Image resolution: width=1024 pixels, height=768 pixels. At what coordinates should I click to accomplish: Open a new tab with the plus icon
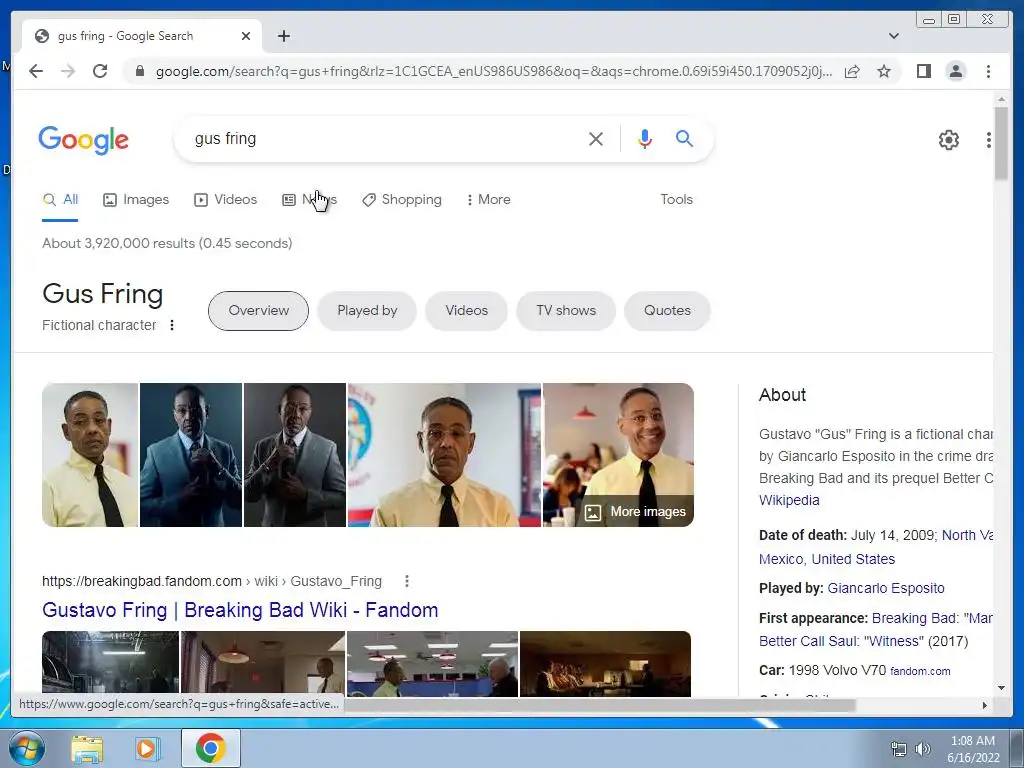click(283, 36)
